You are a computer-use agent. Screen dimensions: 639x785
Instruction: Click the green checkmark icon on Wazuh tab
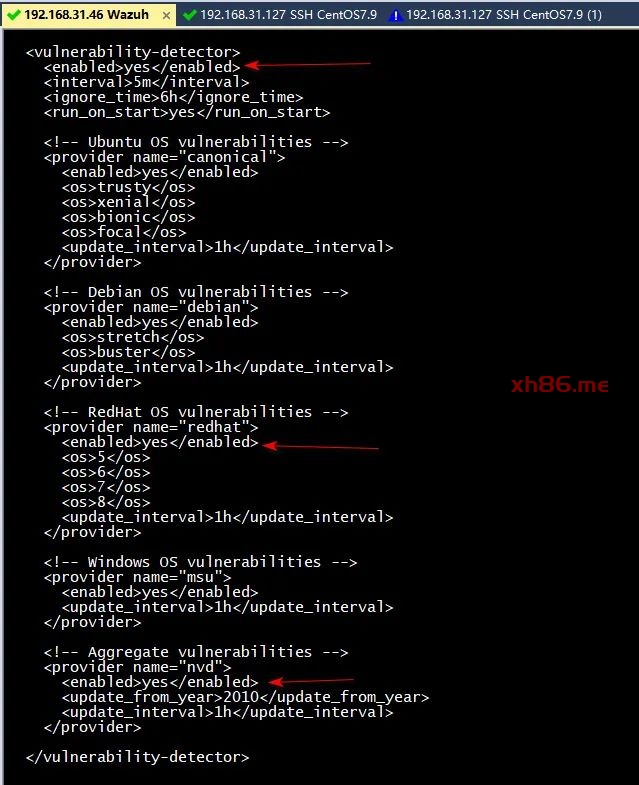[x=14, y=15]
